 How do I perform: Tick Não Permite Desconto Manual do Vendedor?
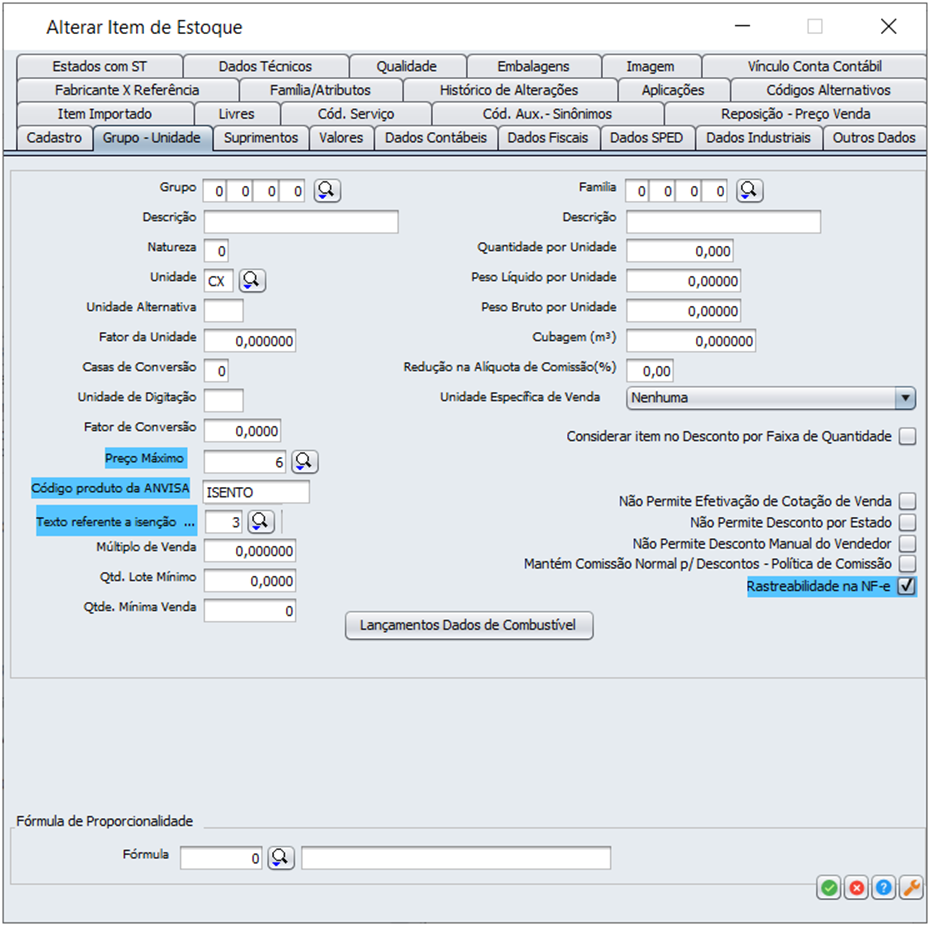[x=907, y=543]
